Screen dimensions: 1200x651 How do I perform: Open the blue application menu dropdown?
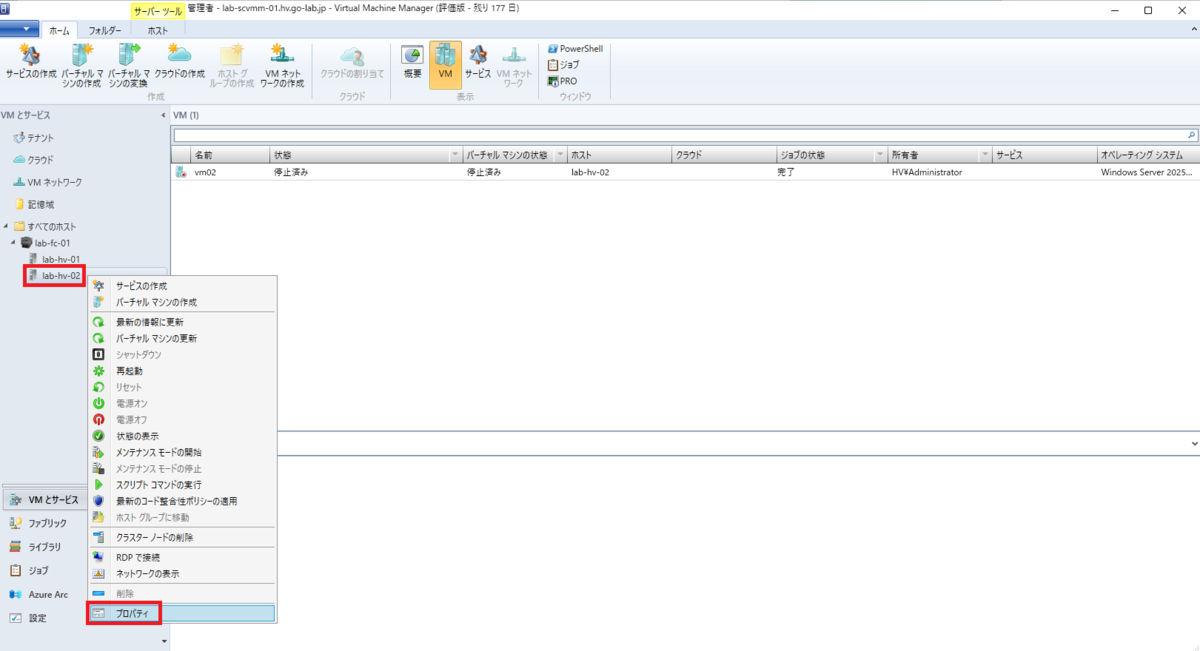[x=20, y=30]
